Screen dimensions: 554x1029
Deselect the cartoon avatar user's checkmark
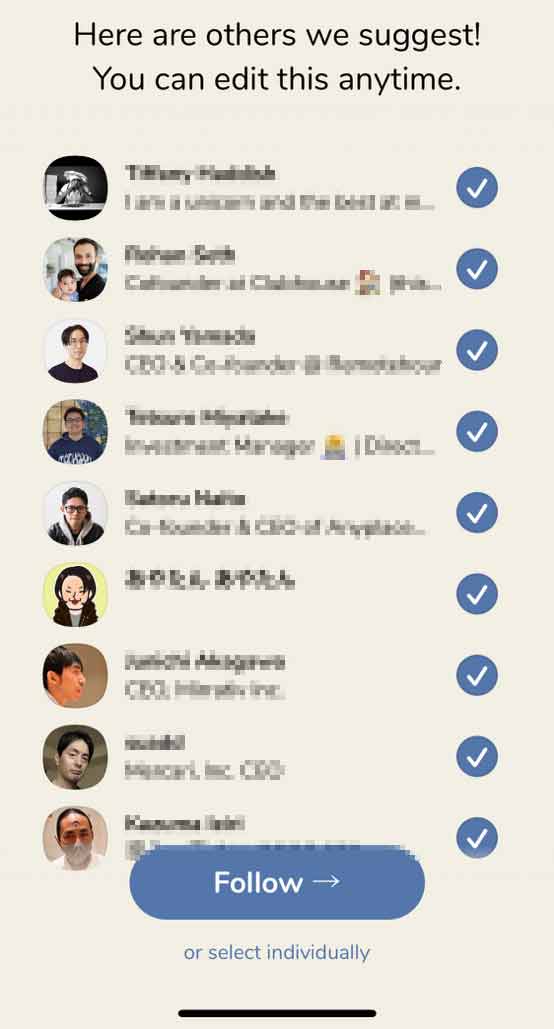click(477, 594)
